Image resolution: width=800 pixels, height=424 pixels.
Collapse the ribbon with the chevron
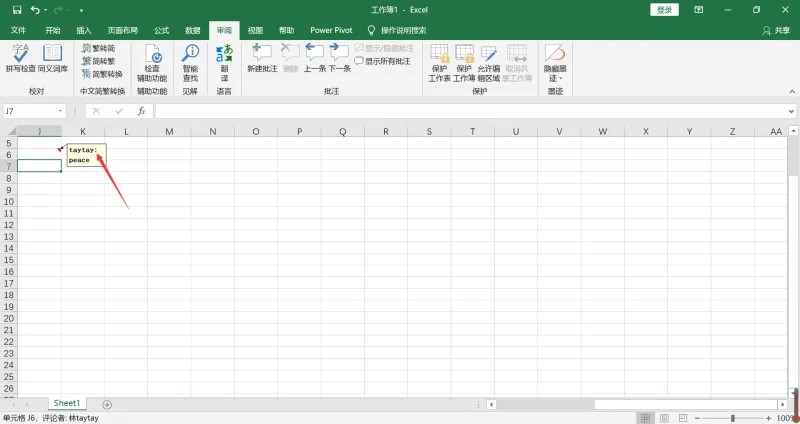click(792, 92)
